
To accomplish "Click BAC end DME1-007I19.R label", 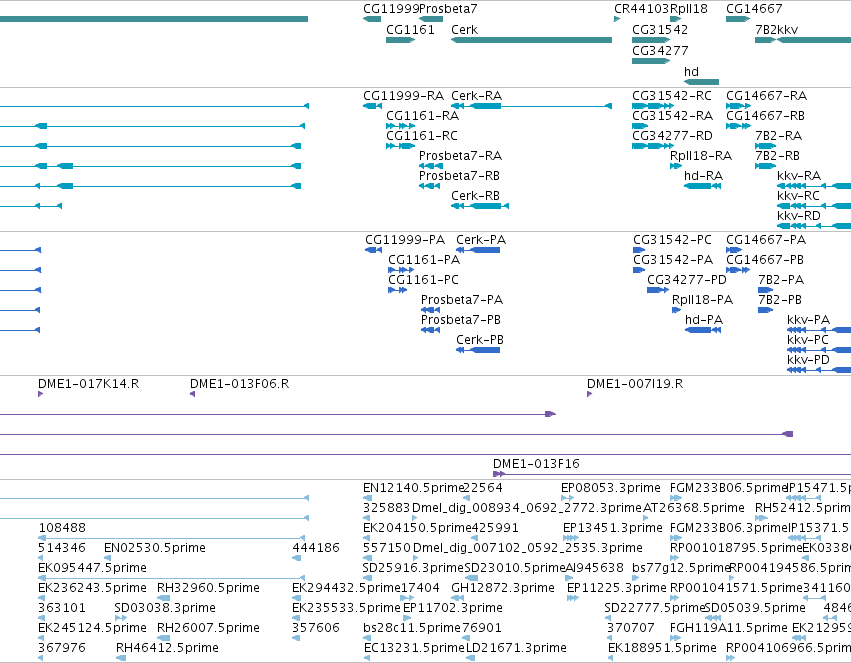I will (635, 385).
